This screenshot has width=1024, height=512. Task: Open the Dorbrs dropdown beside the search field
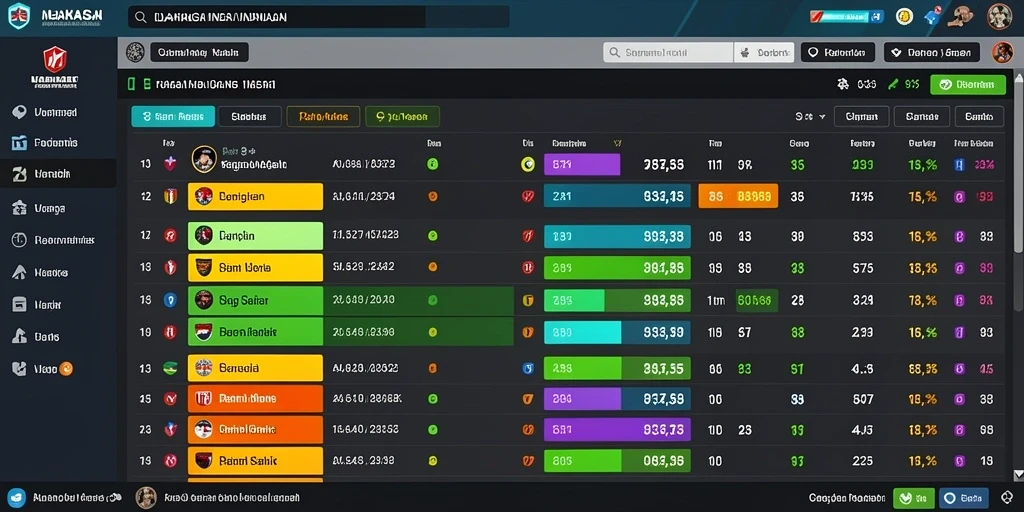click(x=764, y=52)
